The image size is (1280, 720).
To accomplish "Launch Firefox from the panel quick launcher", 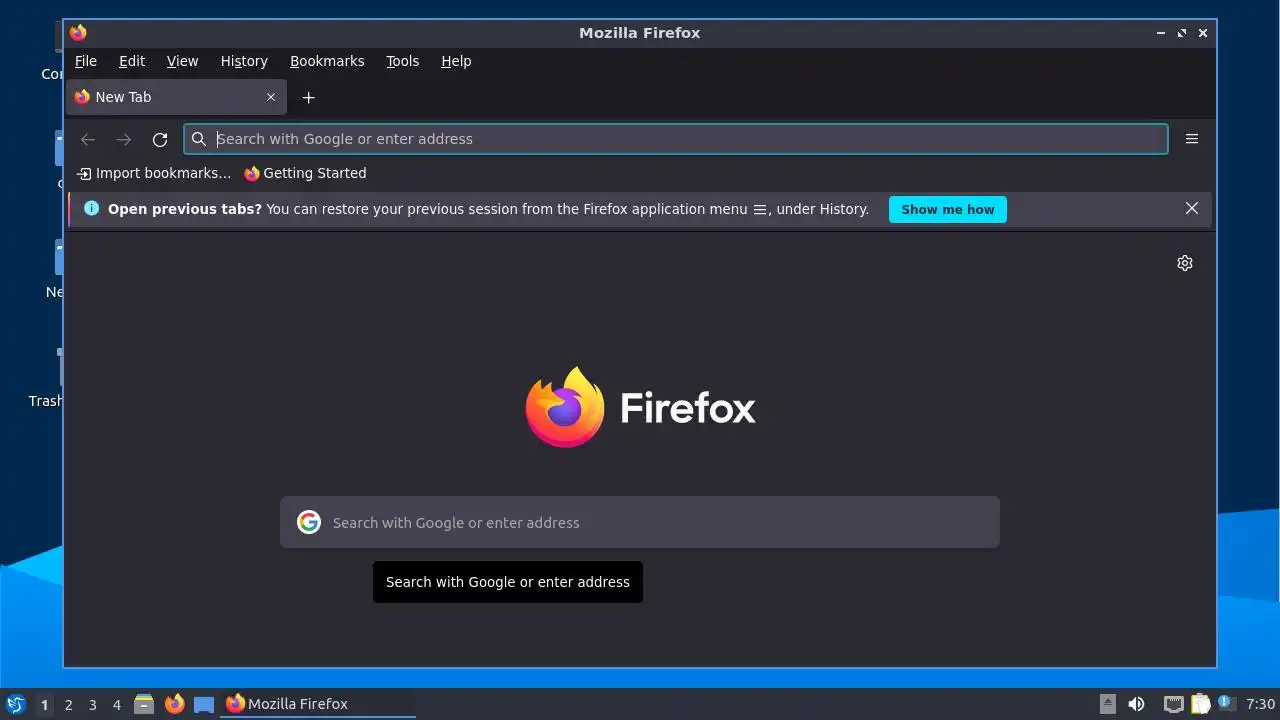I will coord(175,704).
